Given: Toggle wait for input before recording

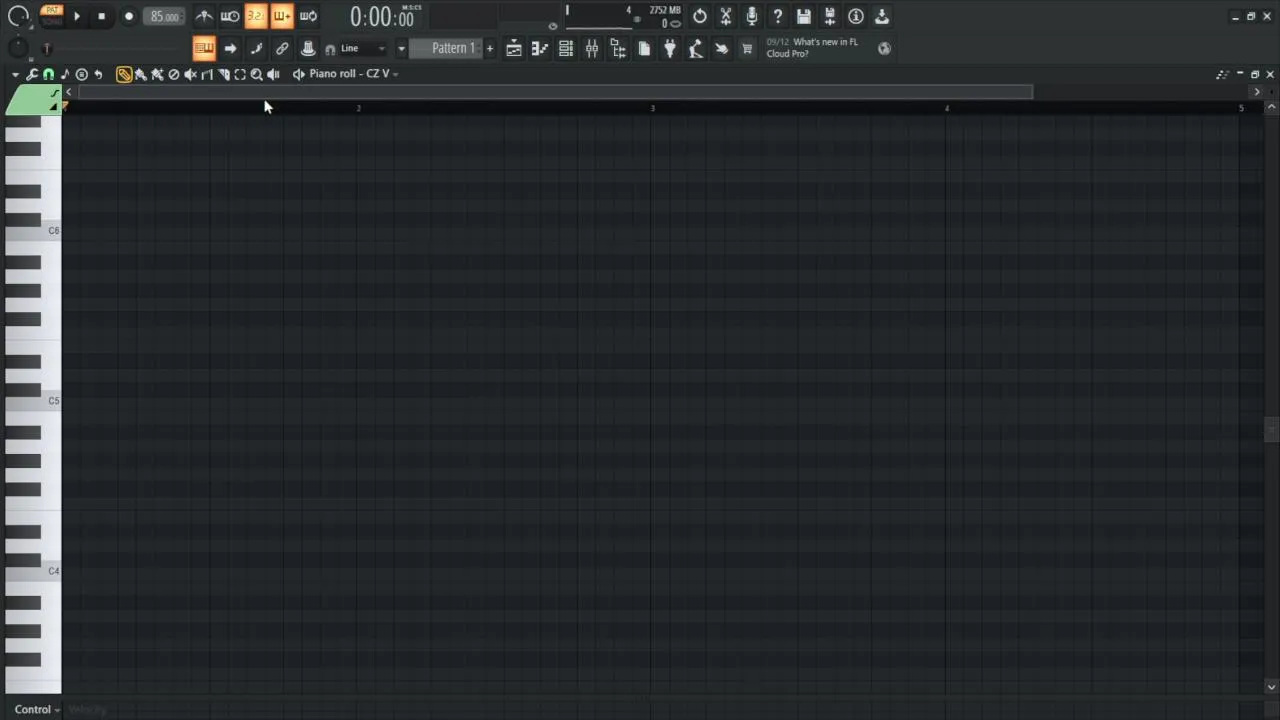Looking at the screenshot, I should tap(230, 16).
